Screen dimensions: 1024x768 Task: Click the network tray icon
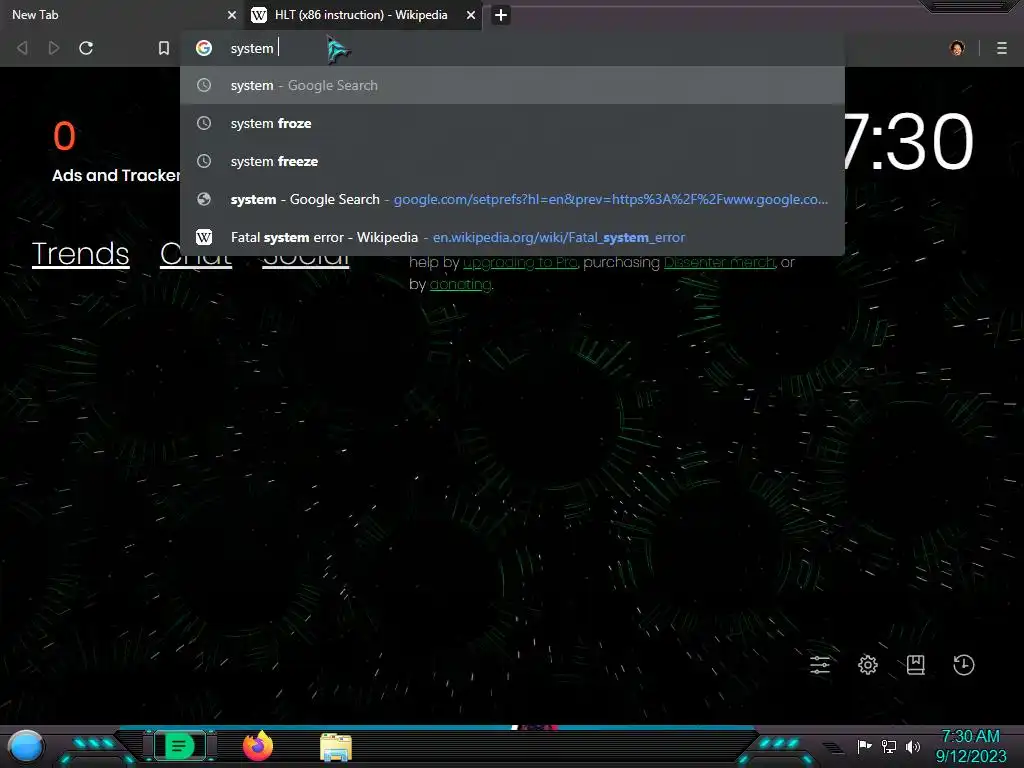coord(889,746)
